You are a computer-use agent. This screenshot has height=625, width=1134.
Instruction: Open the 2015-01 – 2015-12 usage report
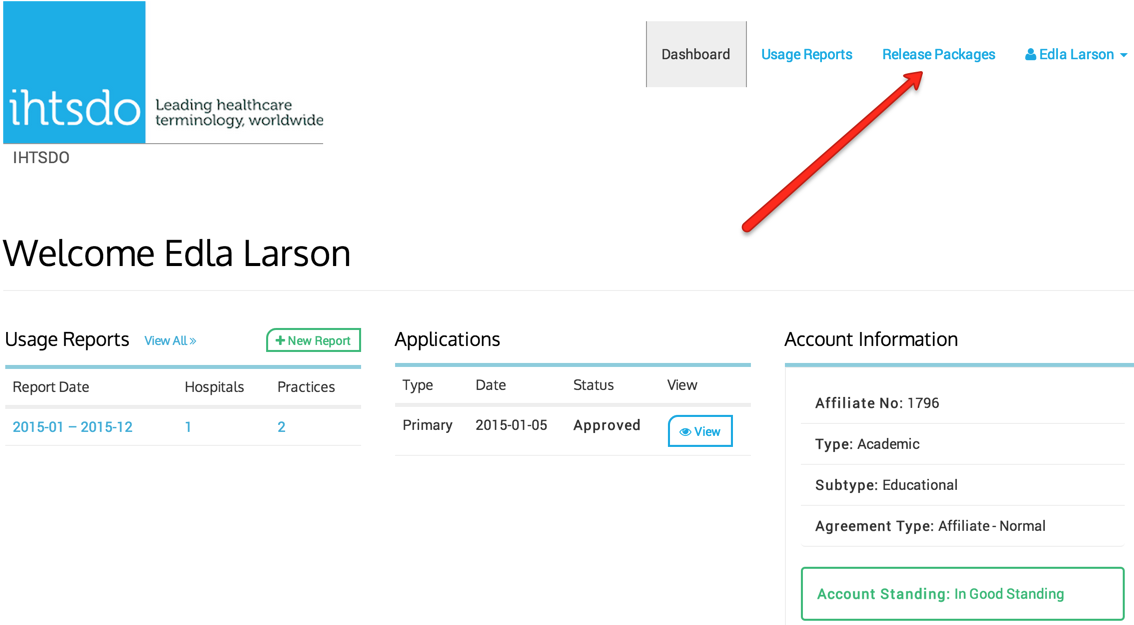click(72, 427)
